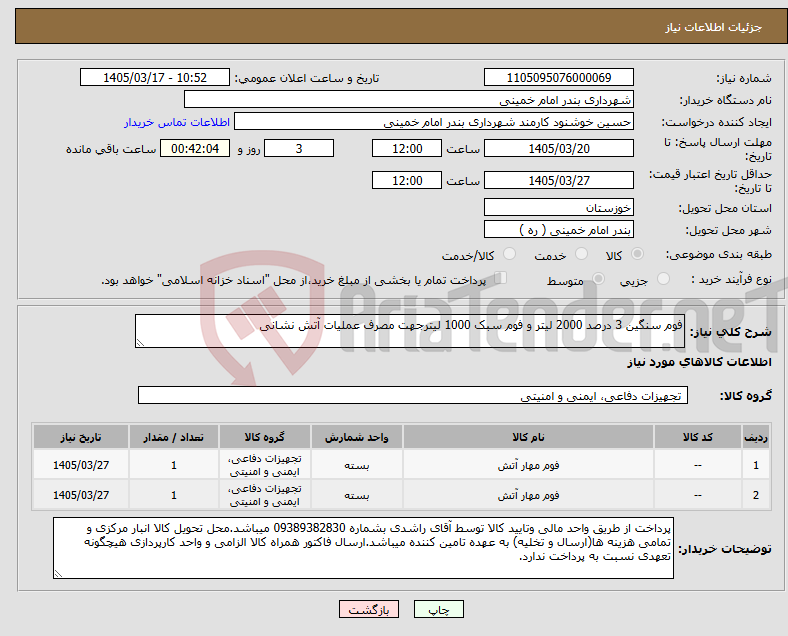Viewport: 788px width, 636px height.
Task: Click row number 1 cell
Action: 755,465
